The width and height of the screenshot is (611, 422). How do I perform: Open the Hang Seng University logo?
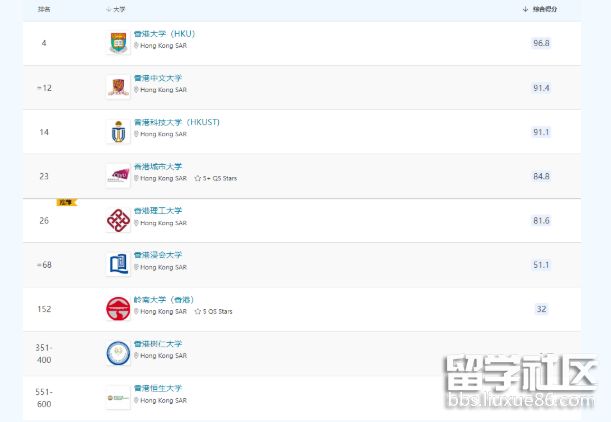pos(118,397)
